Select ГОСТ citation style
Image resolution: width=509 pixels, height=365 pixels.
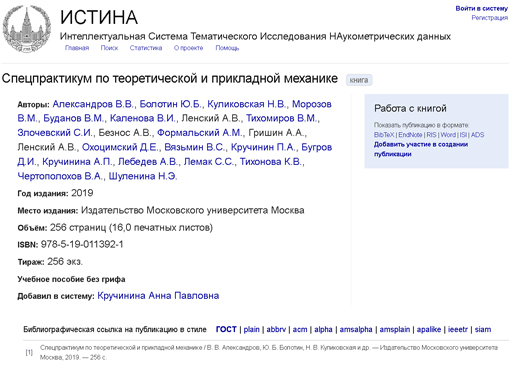(226, 329)
